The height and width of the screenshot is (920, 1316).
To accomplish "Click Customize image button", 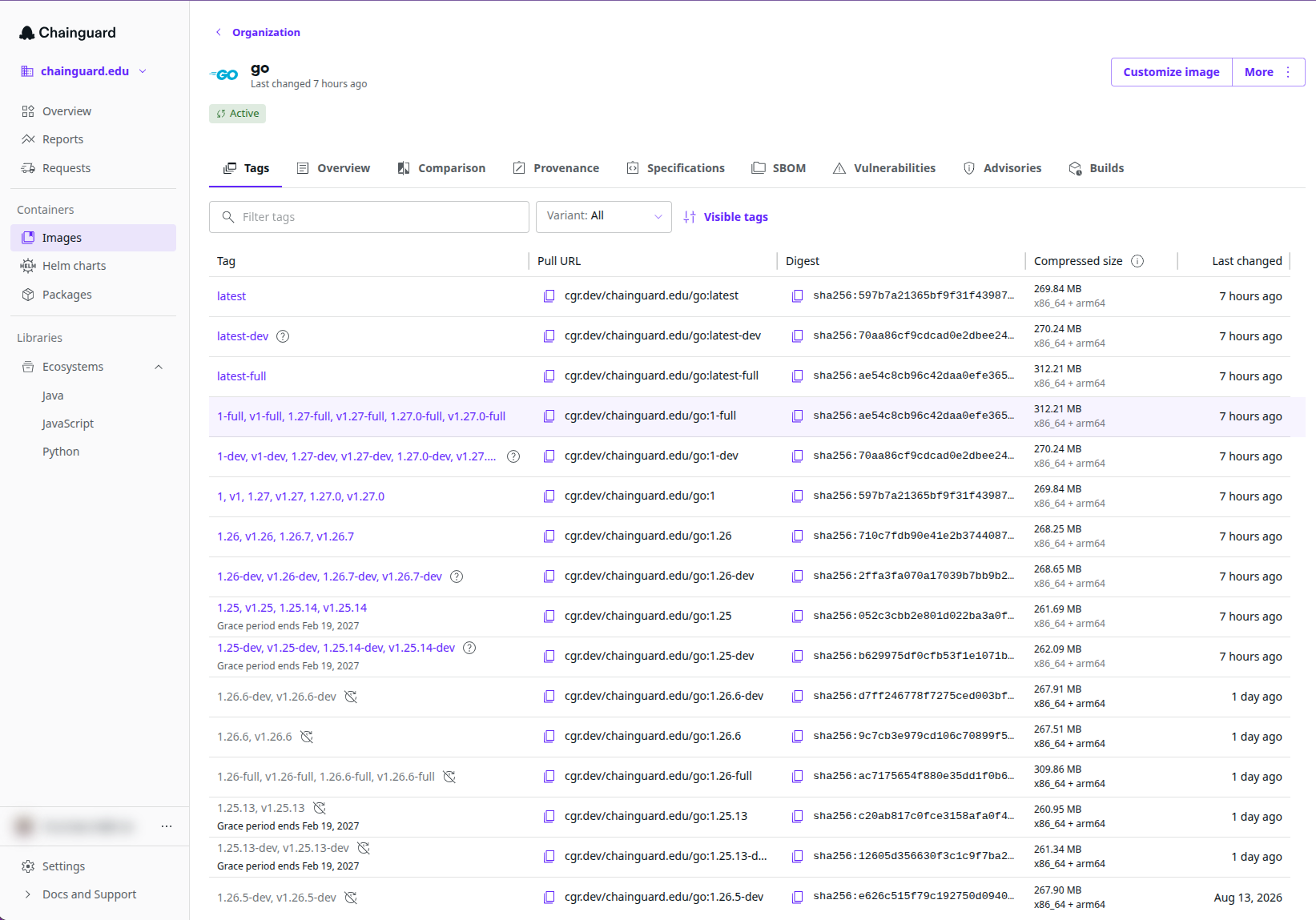I will coord(1171,72).
